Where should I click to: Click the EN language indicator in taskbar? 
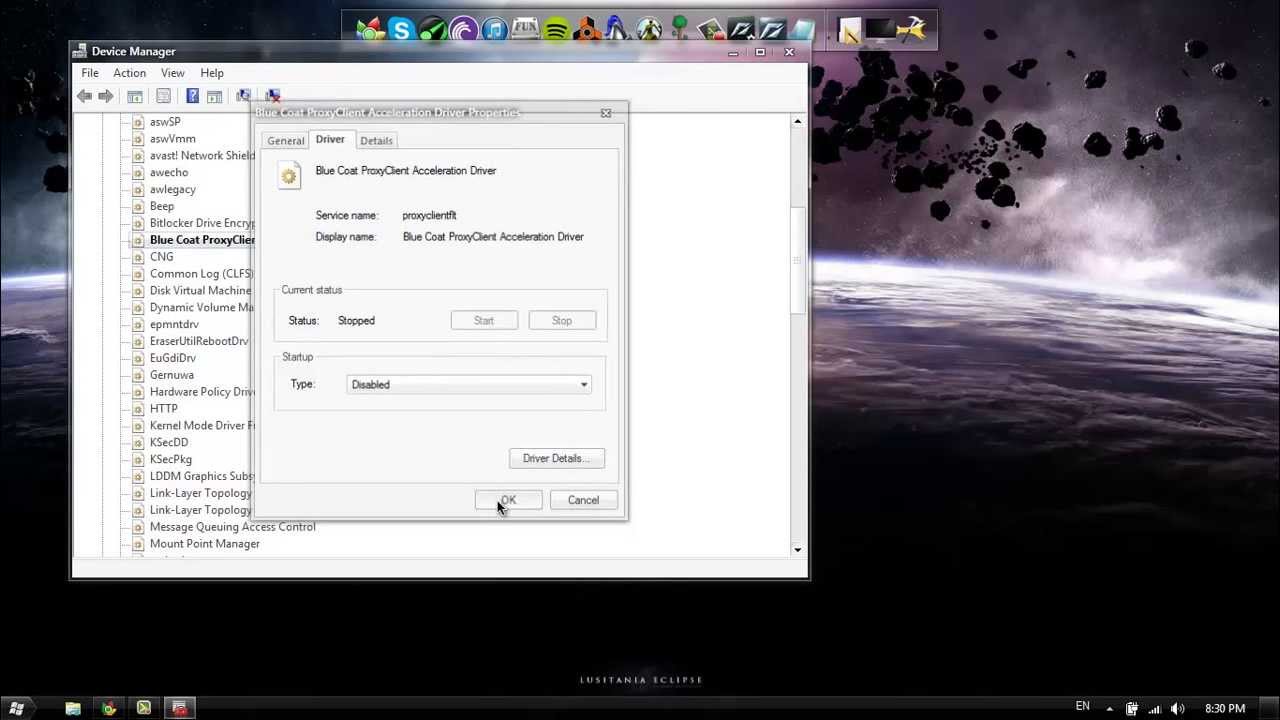[1082, 707]
